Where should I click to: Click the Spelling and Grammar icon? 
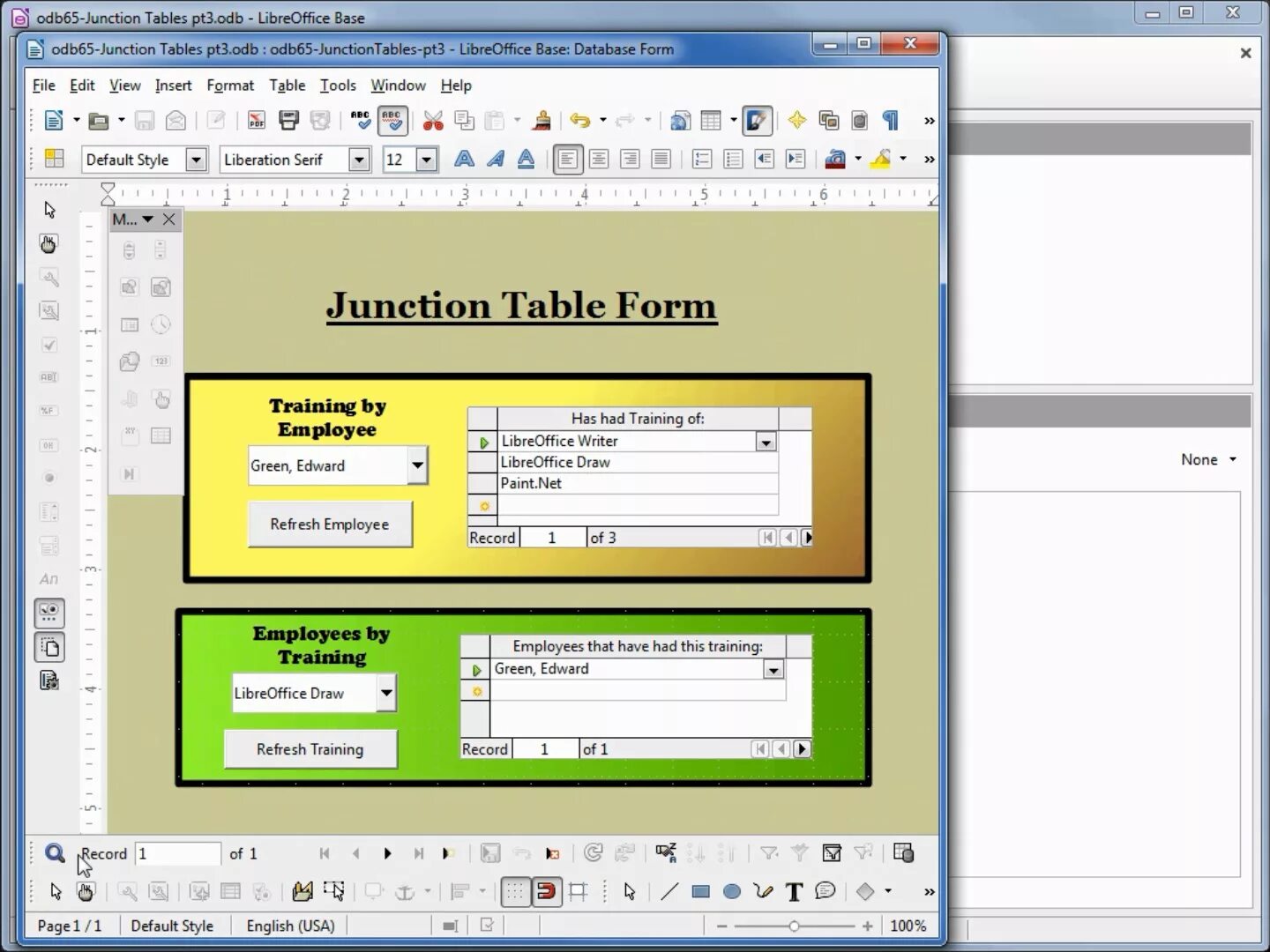click(x=361, y=121)
